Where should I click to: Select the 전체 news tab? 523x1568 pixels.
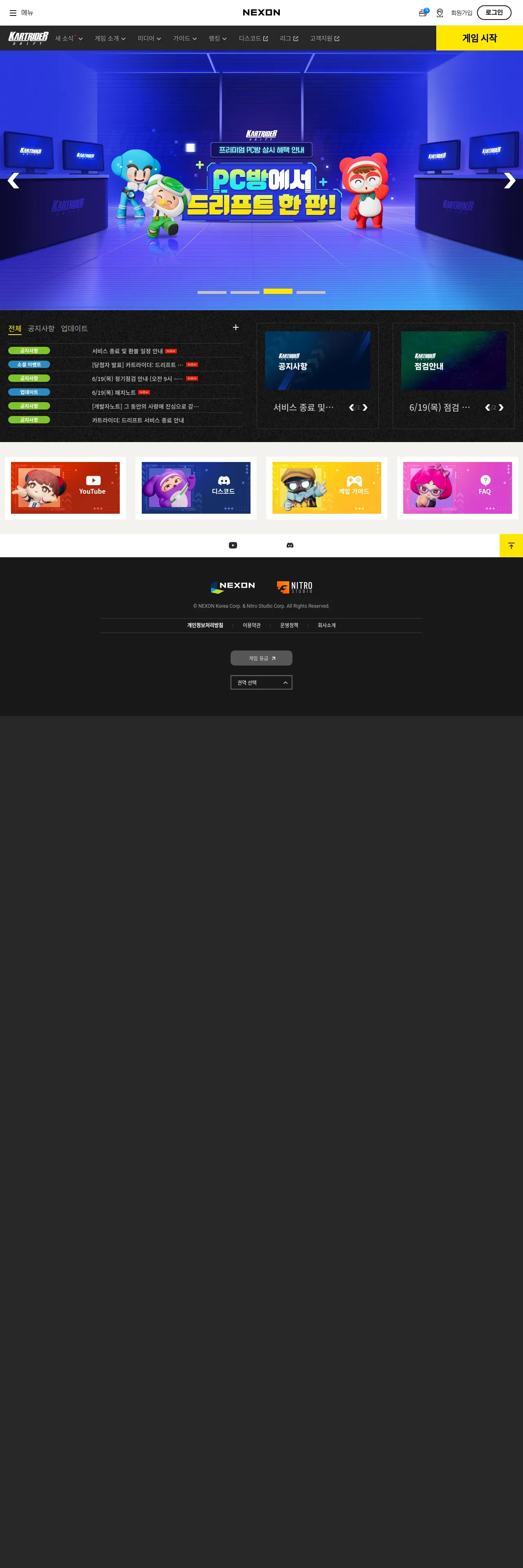coord(15,328)
